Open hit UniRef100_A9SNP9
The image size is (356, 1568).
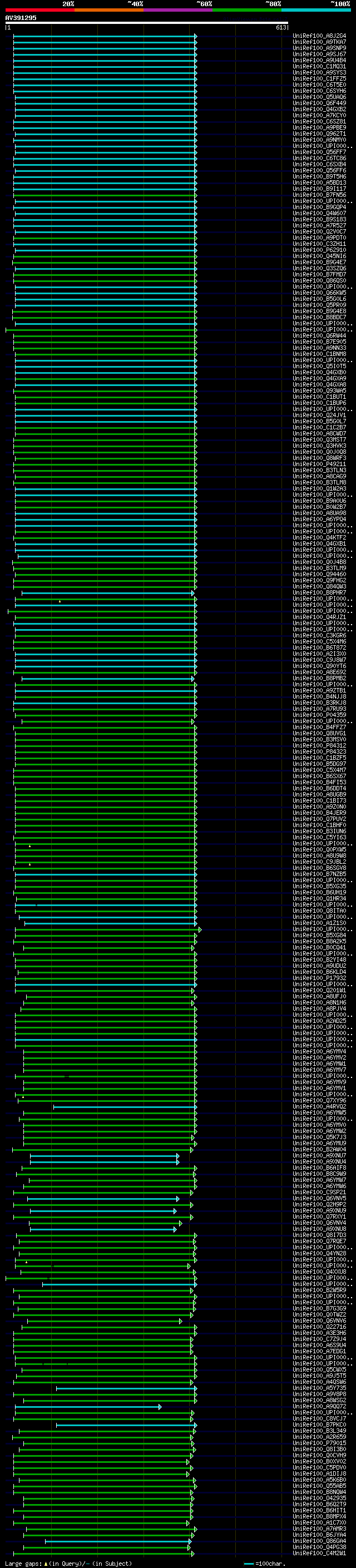pyautogui.click(x=319, y=48)
